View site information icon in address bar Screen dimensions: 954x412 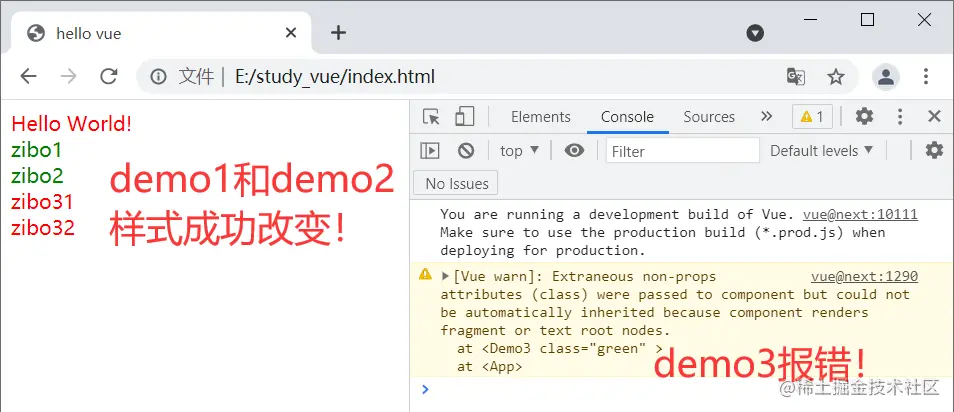(x=158, y=77)
